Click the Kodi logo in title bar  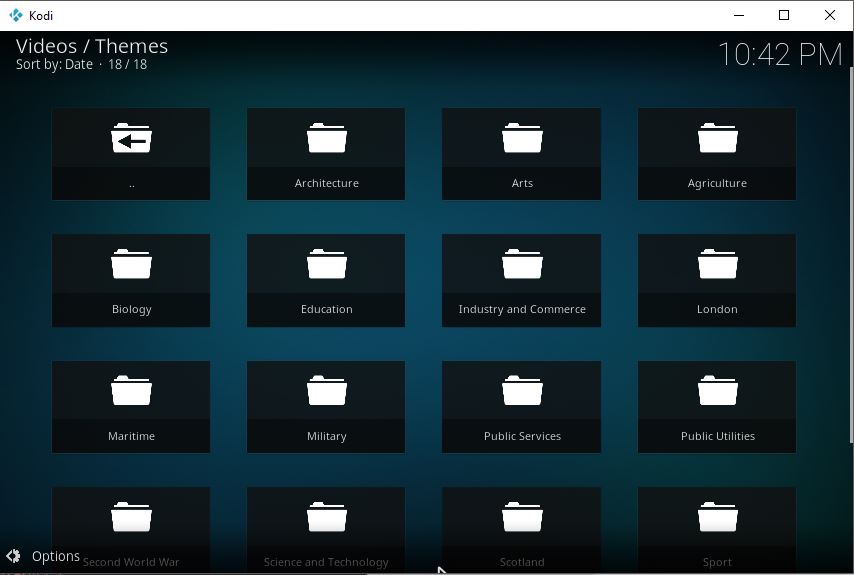[x=15, y=15]
